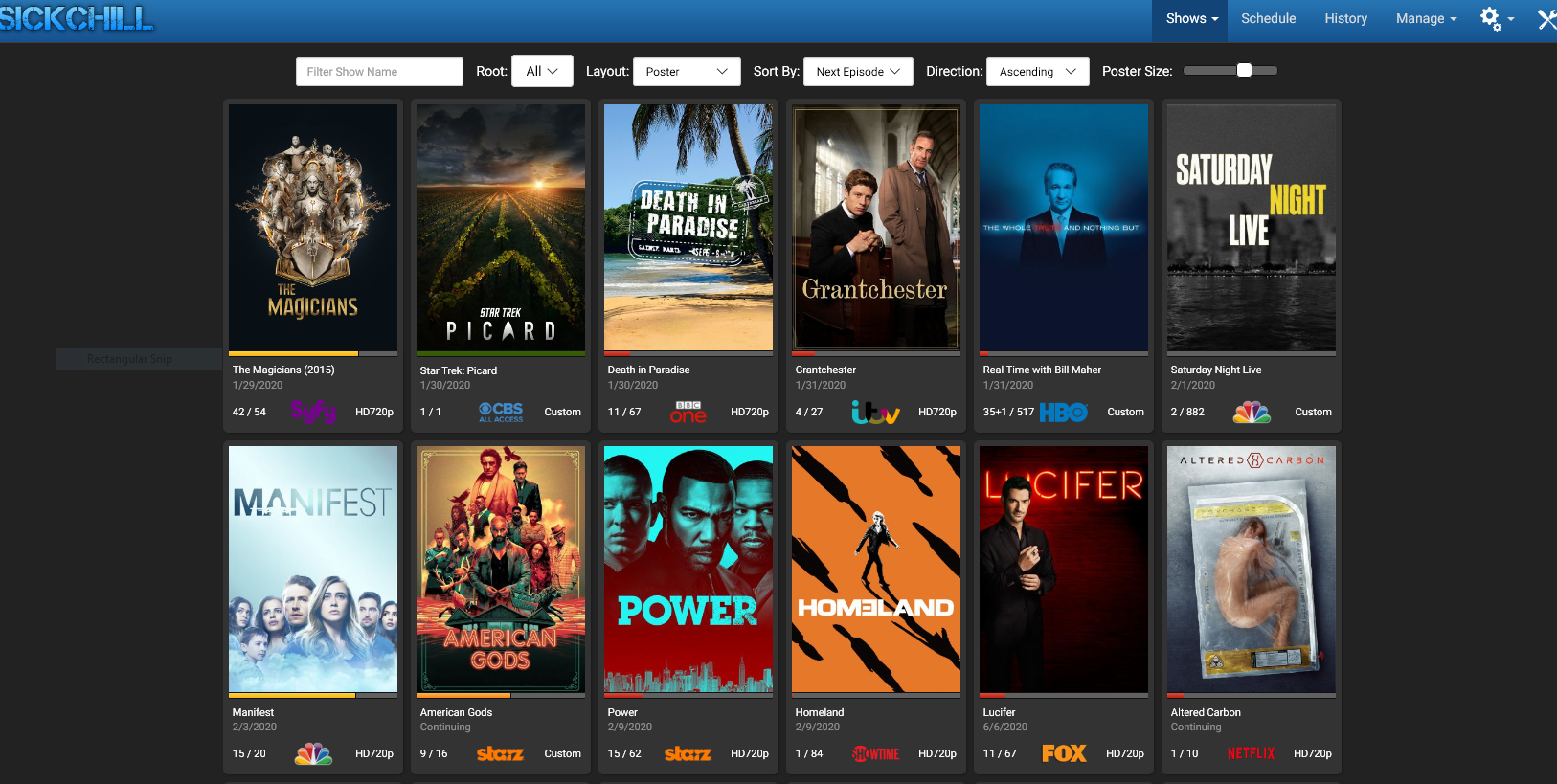
Task: Click the BBC One network logo
Action: coord(688,412)
